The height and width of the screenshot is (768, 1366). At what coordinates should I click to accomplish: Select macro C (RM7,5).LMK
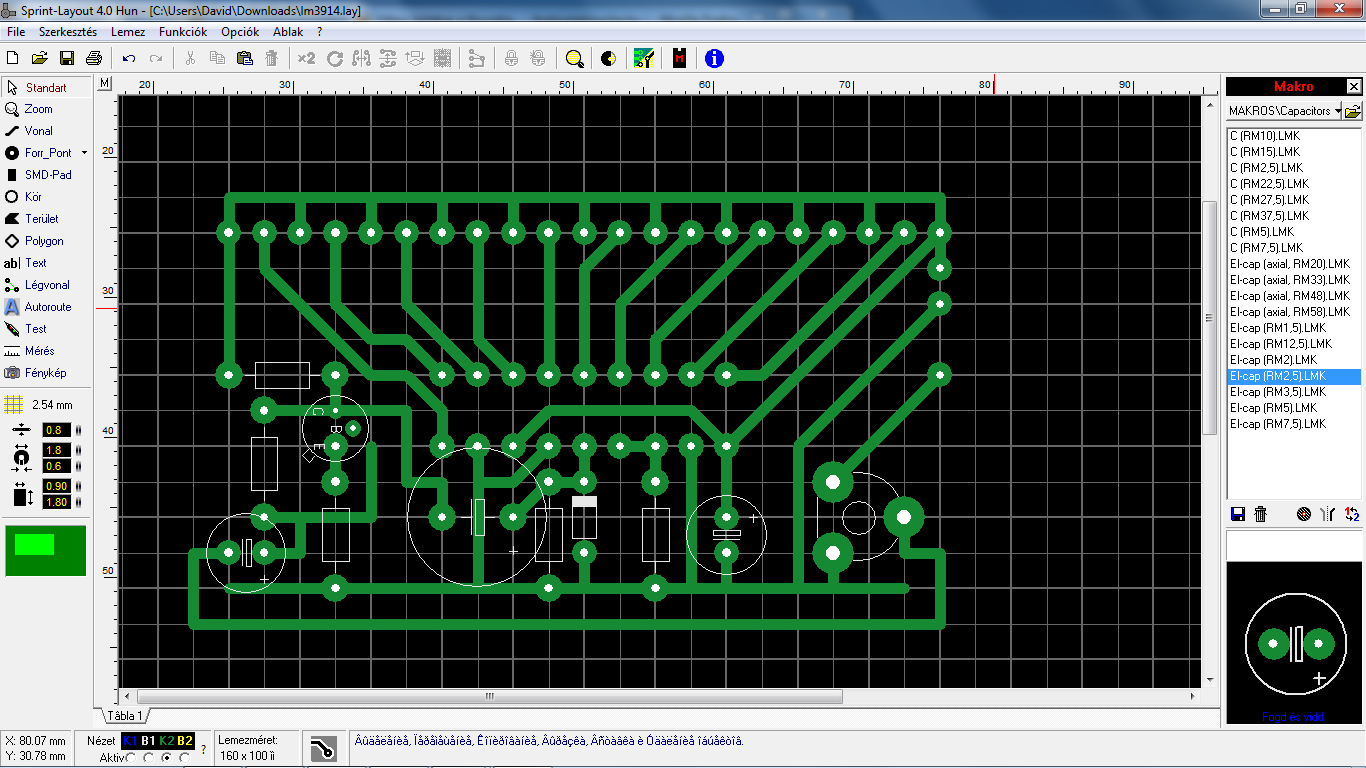(1266, 248)
